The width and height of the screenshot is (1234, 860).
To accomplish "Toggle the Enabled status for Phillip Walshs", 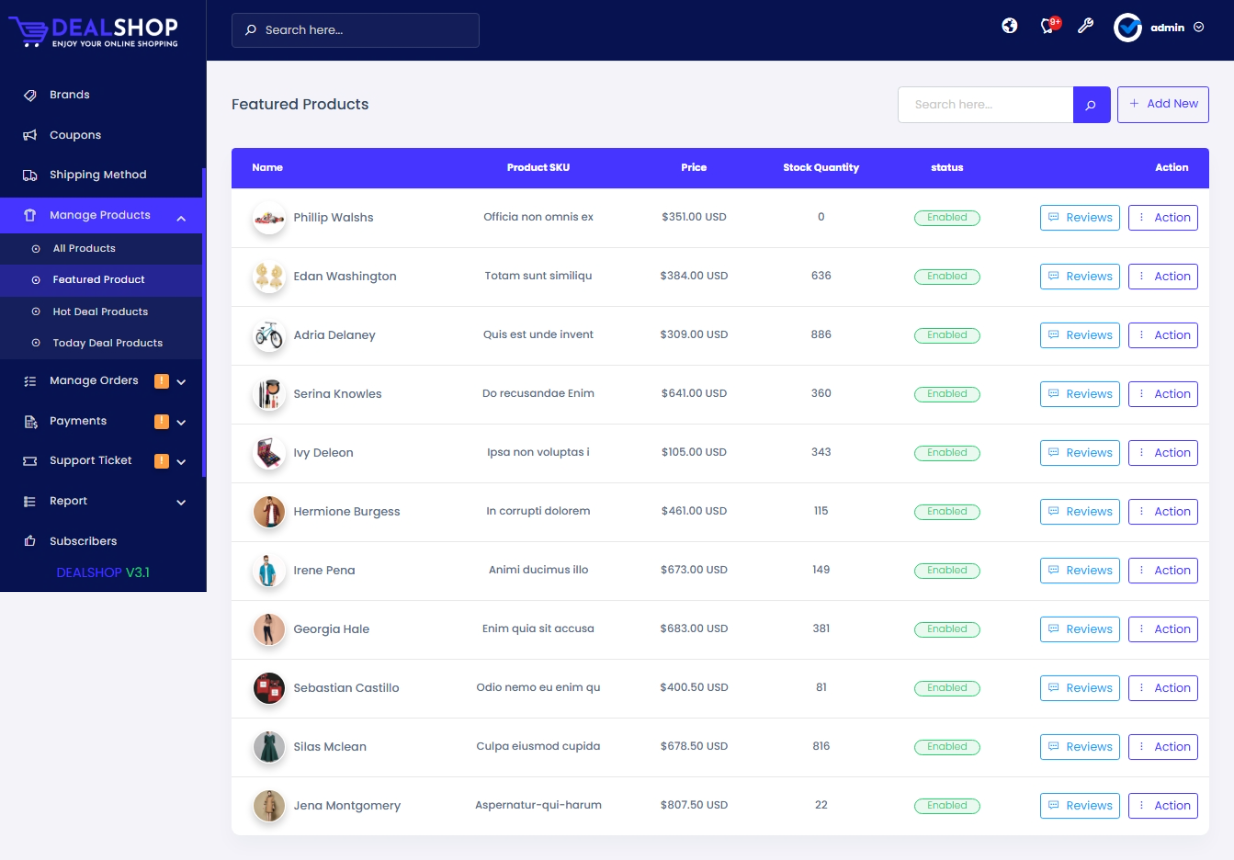I will (x=946, y=217).
